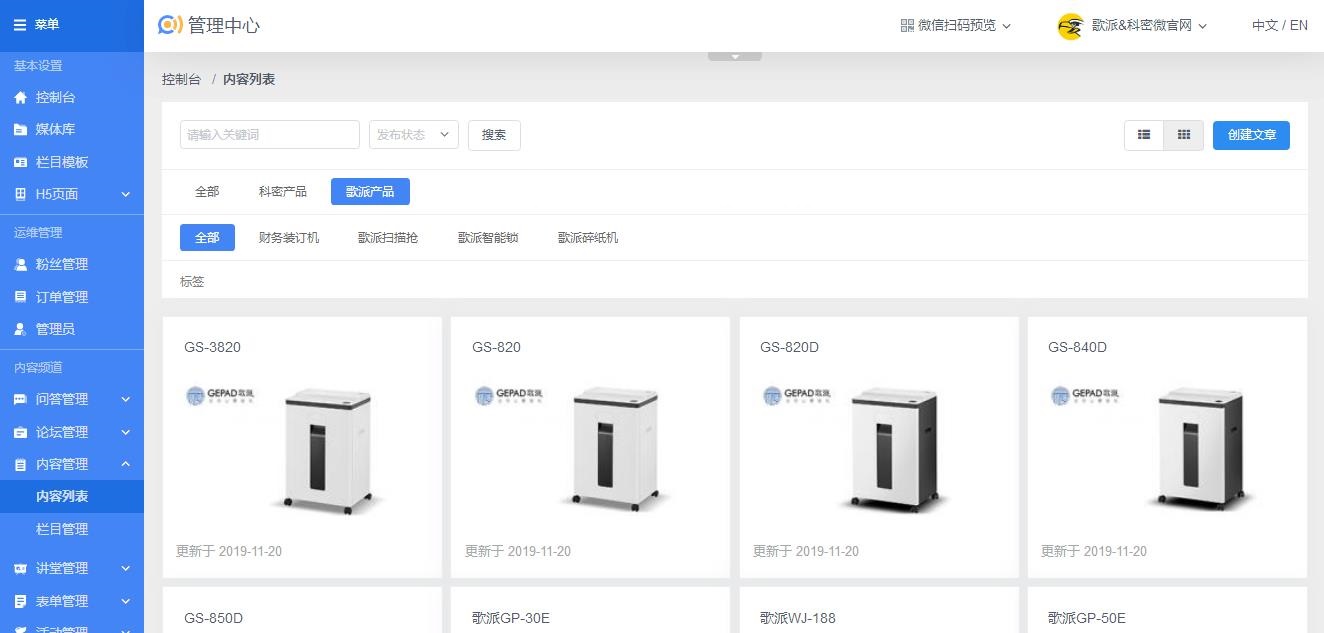Click the 歌派&科密微官网 avatar icon
The height and width of the screenshot is (633, 1324).
[1071, 26]
